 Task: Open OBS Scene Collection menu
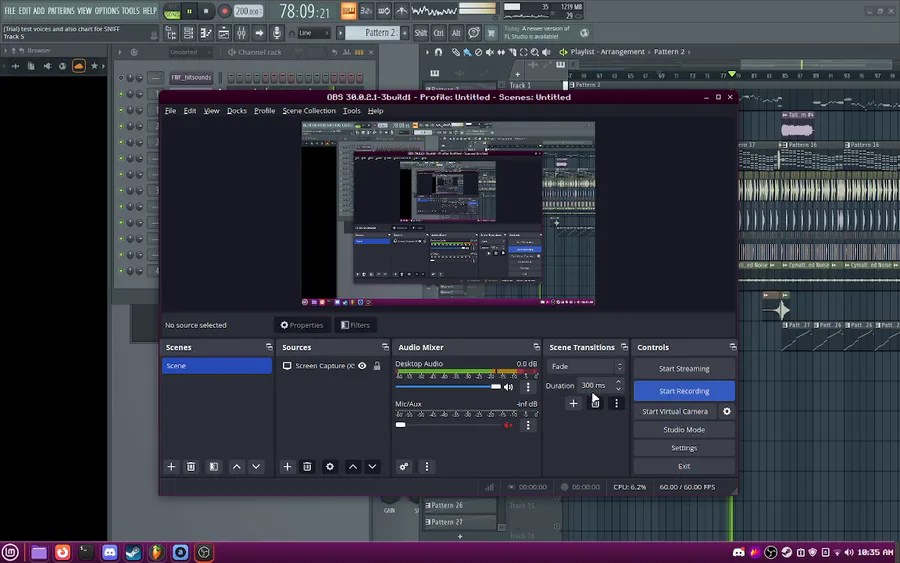tap(309, 111)
